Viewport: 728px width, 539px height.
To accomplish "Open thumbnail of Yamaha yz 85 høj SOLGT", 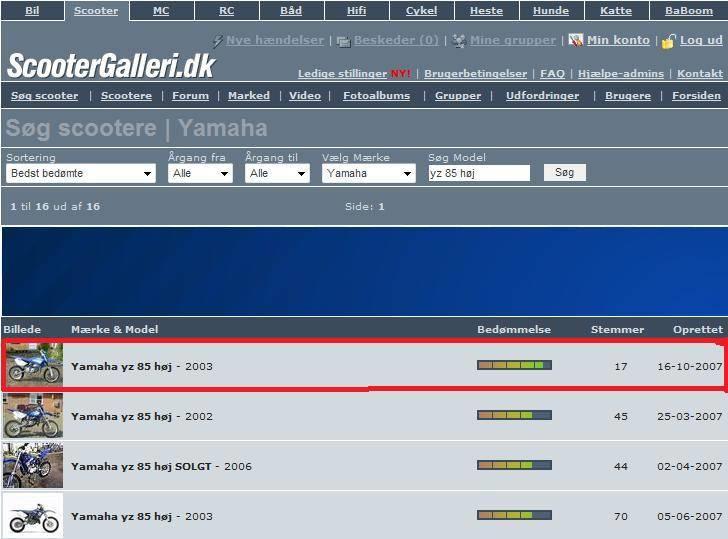I will coord(33,466).
